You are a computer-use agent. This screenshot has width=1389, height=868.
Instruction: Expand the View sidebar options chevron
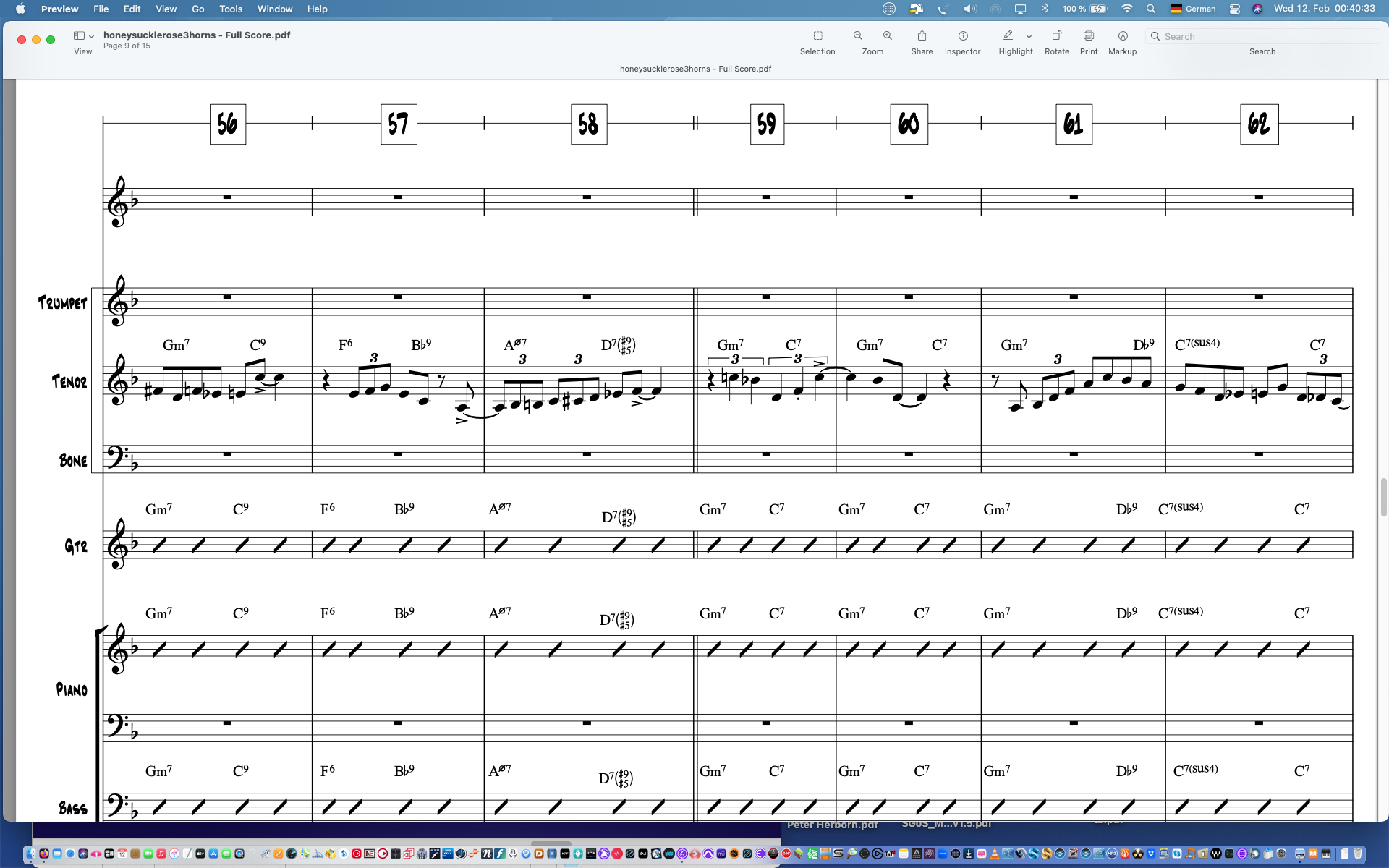(x=92, y=37)
